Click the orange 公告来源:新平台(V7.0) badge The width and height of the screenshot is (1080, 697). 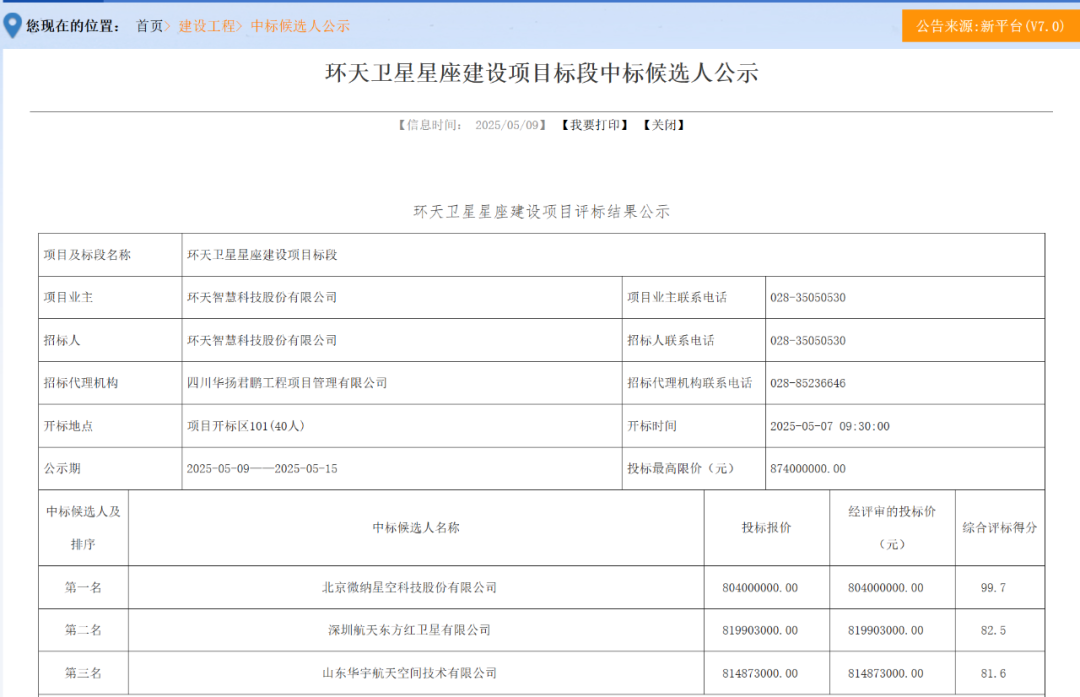click(x=990, y=26)
